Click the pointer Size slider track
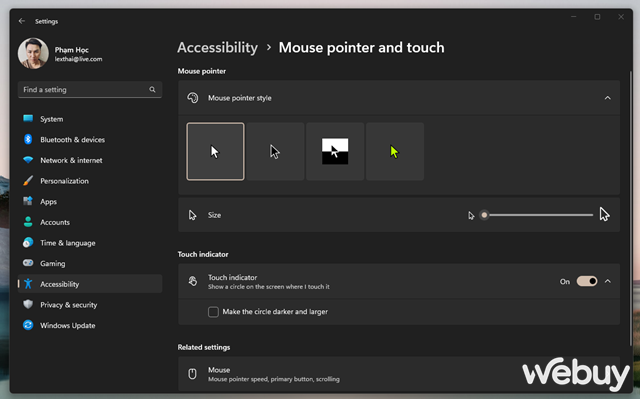The width and height of the screenshot is (640, 399). 538,215
